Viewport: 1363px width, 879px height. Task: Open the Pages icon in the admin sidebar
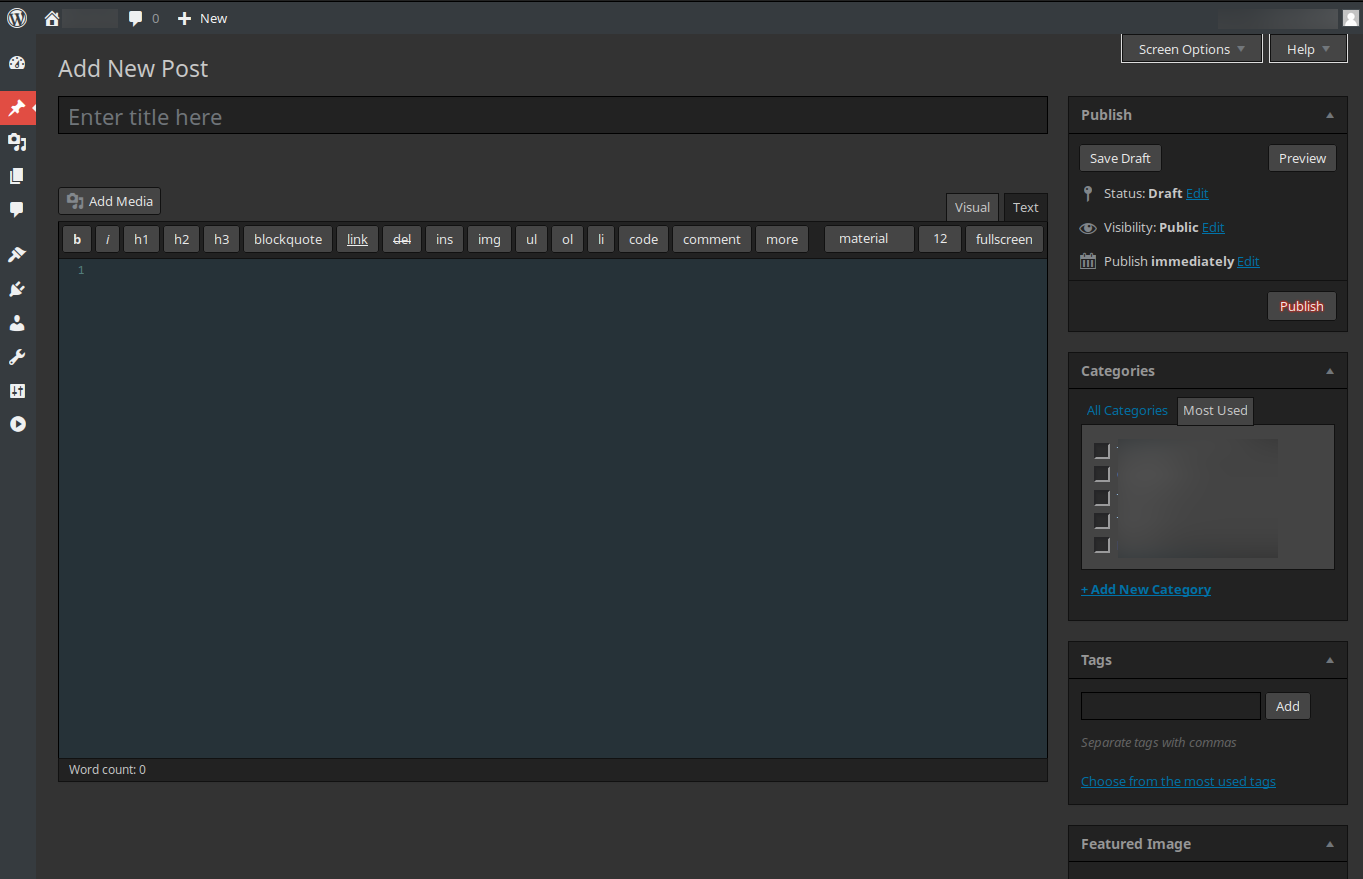click(17, 175)
